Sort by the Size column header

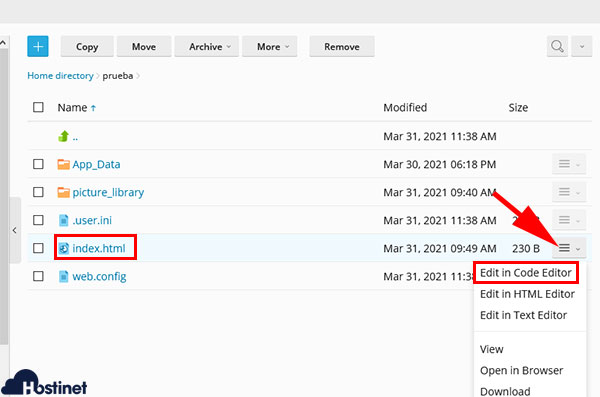(x=518, y=108)
